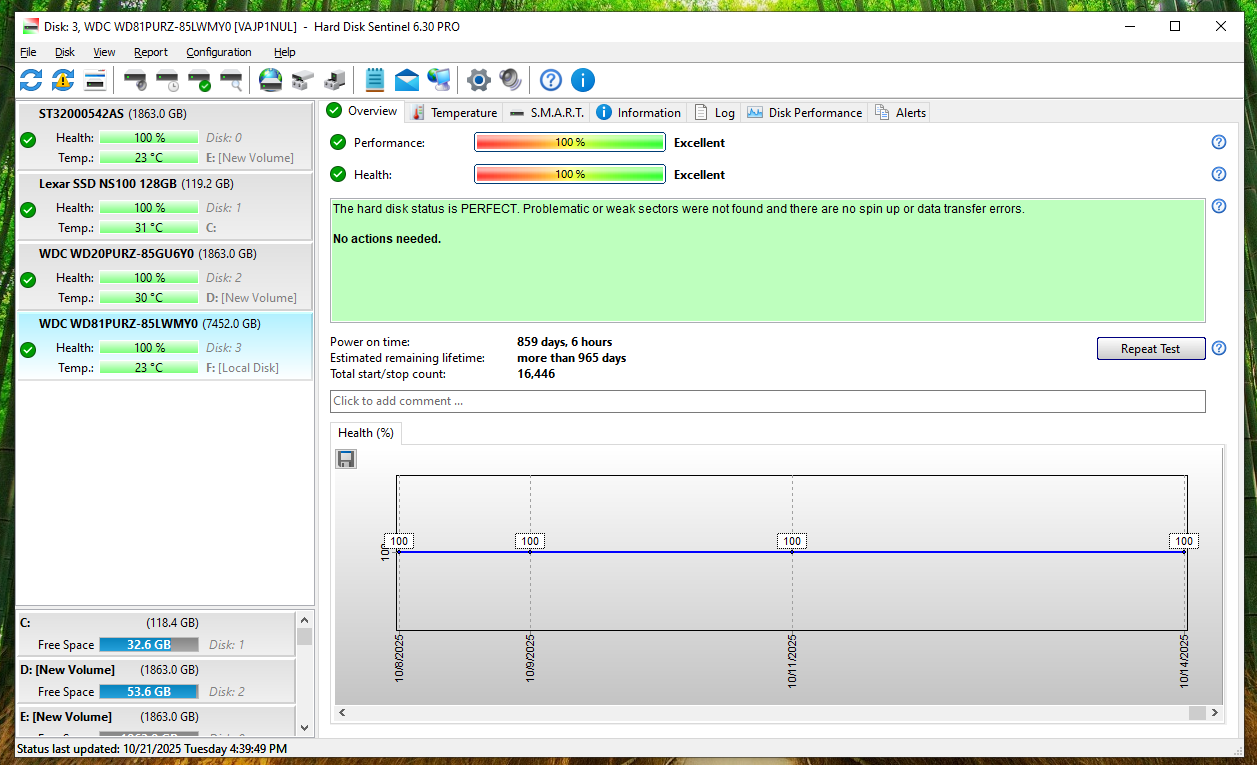
Task: Click the speaker sound icon in toolbar
Action: coord(511,80)
